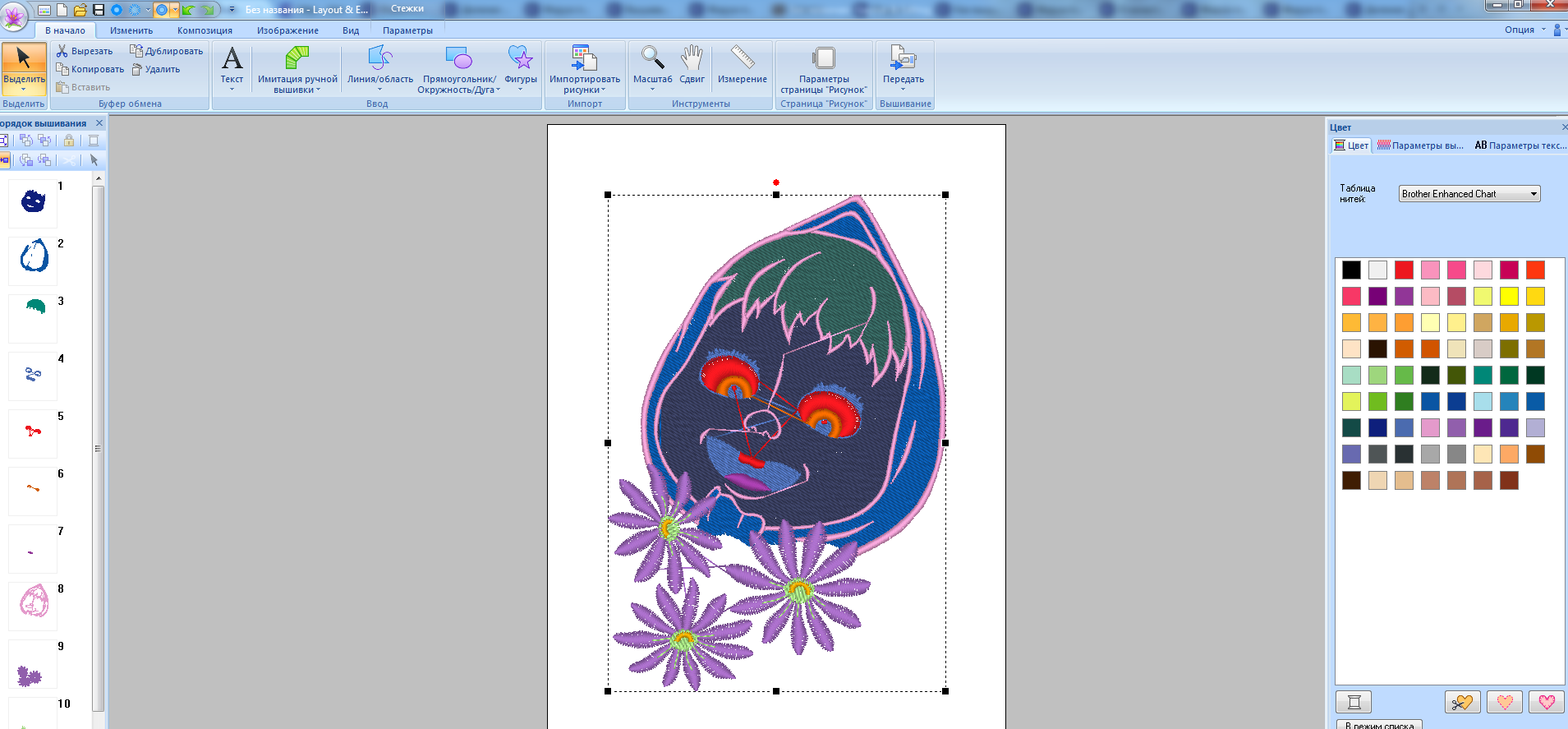
Task: Pick the black thread color swatch
Action: 1351,270
